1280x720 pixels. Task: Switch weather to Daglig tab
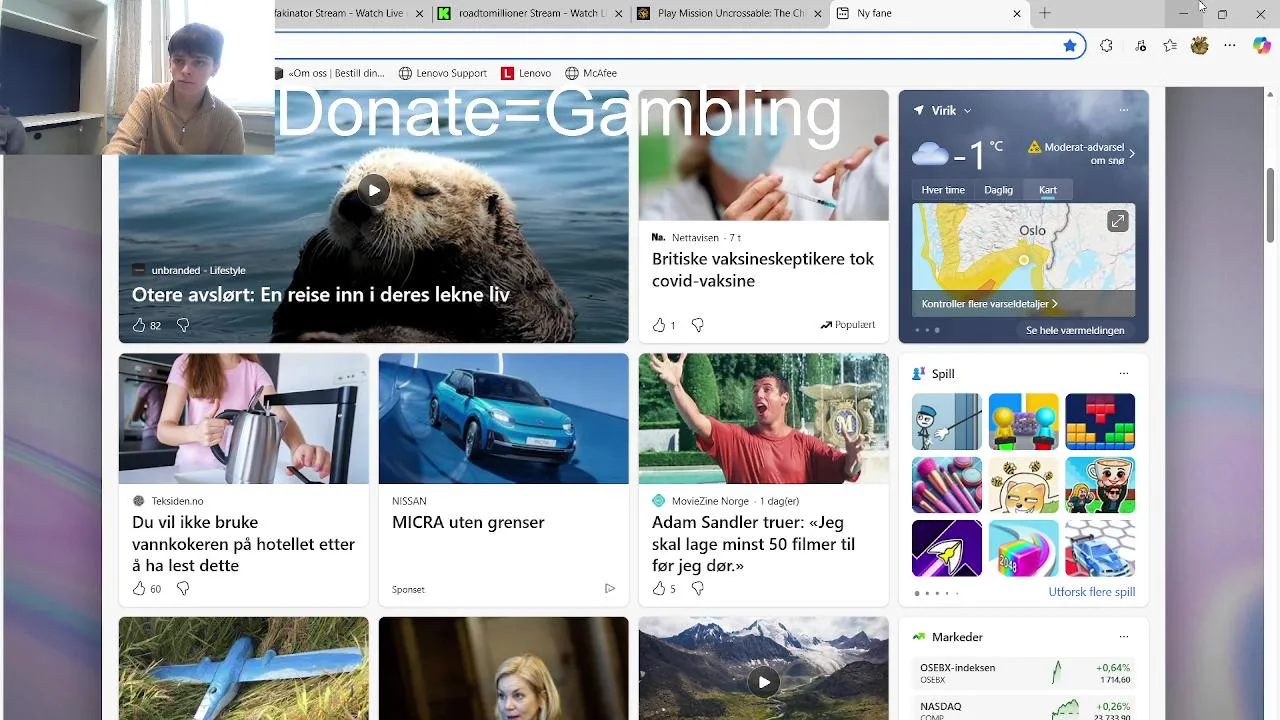pos(998,190)
